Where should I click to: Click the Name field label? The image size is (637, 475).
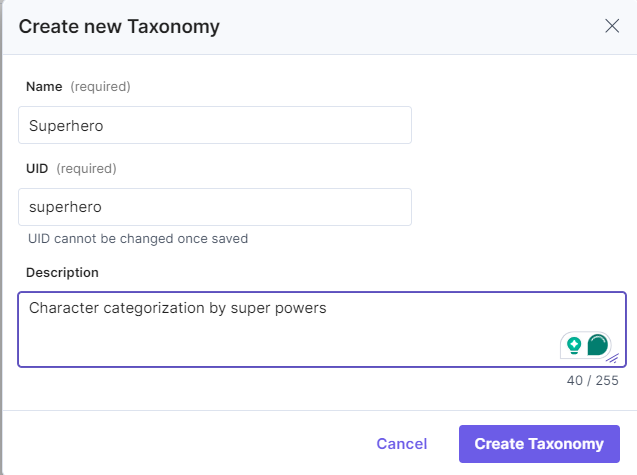pos(44,87)
